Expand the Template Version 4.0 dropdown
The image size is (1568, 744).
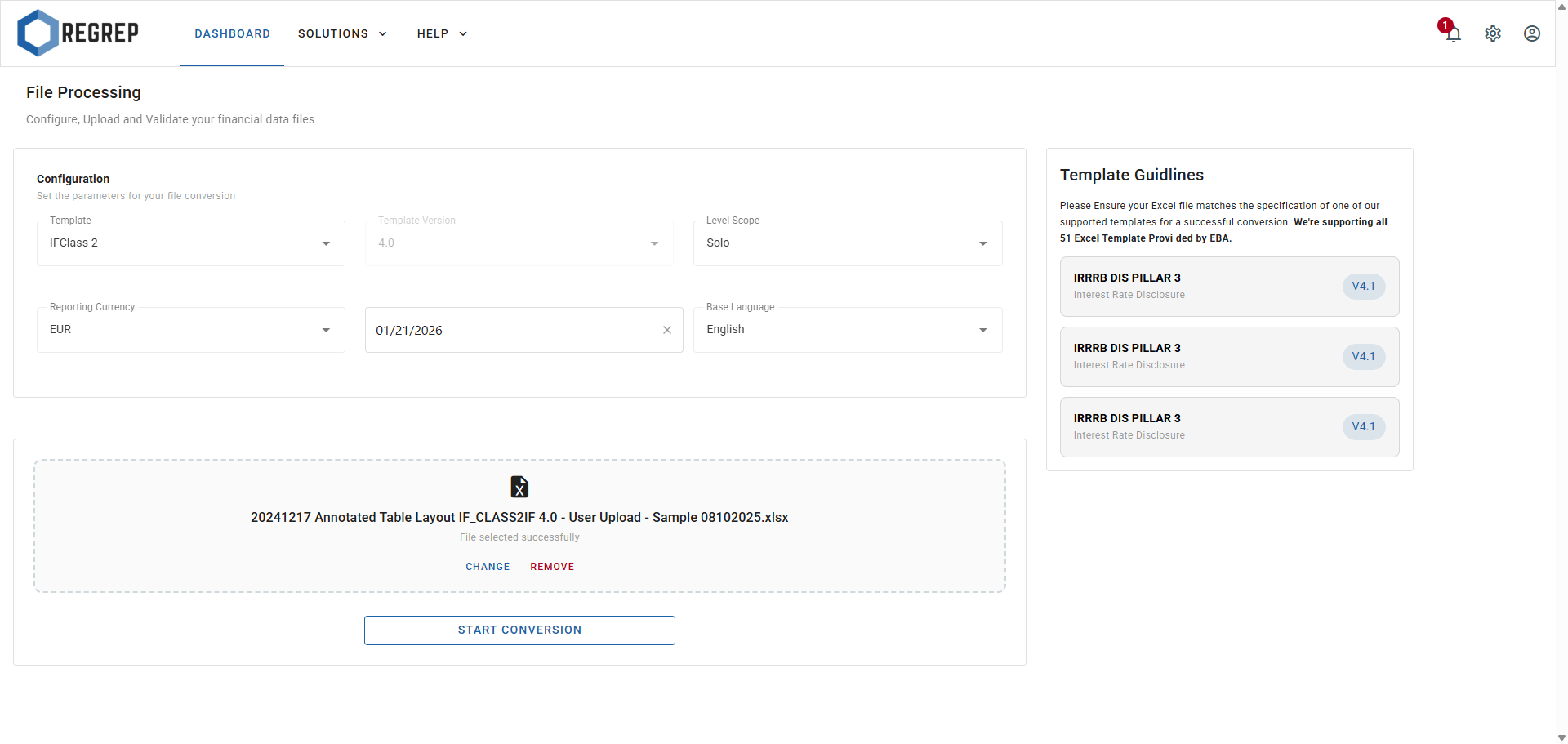pos(653,243)
